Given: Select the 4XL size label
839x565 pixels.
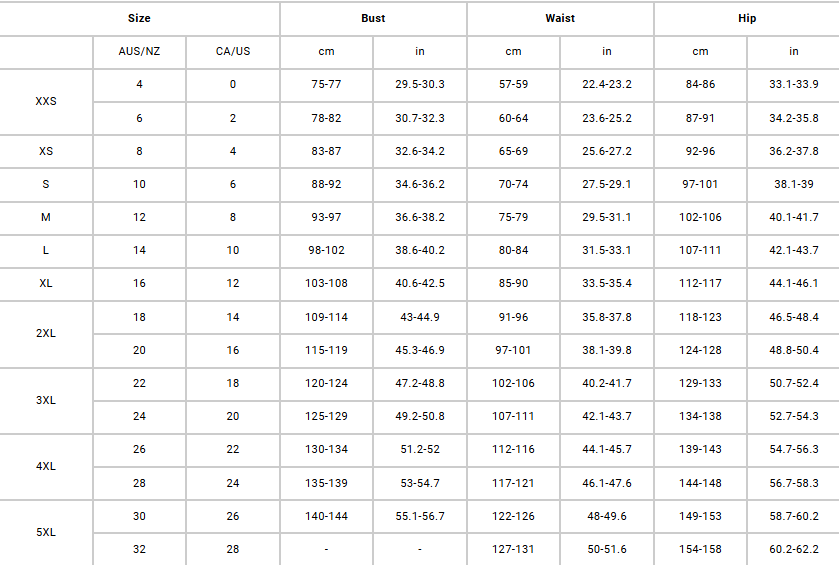Looking at the screenshot, I should [x=46, y=466].
